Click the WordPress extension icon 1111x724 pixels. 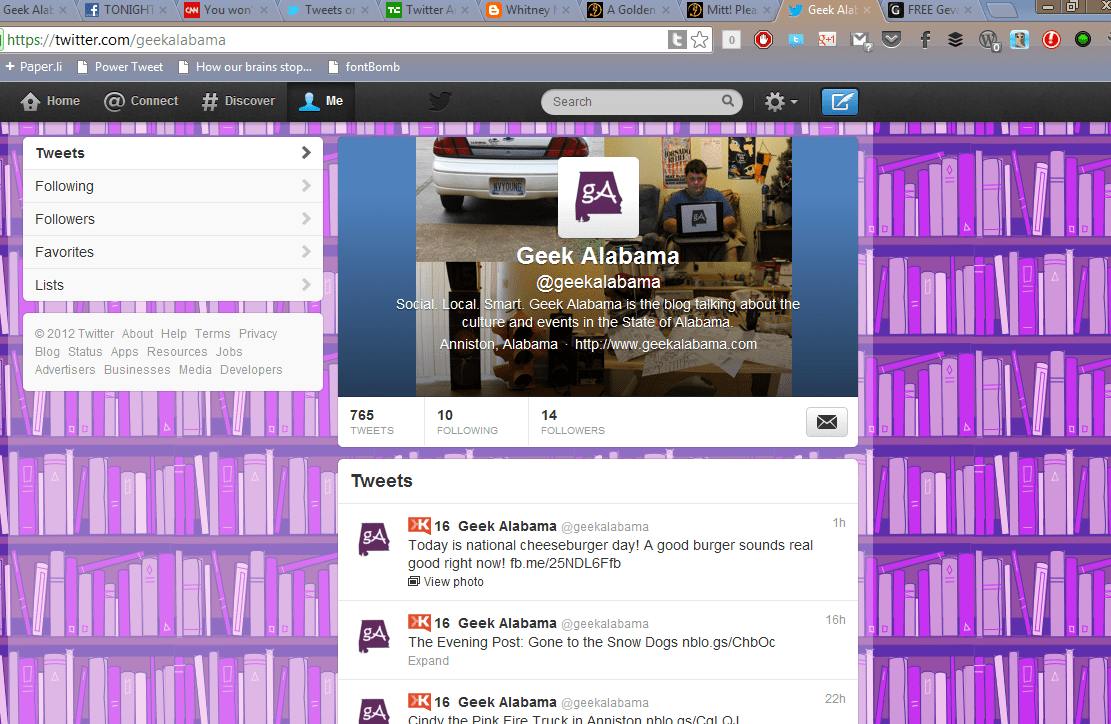pos(988,40)
